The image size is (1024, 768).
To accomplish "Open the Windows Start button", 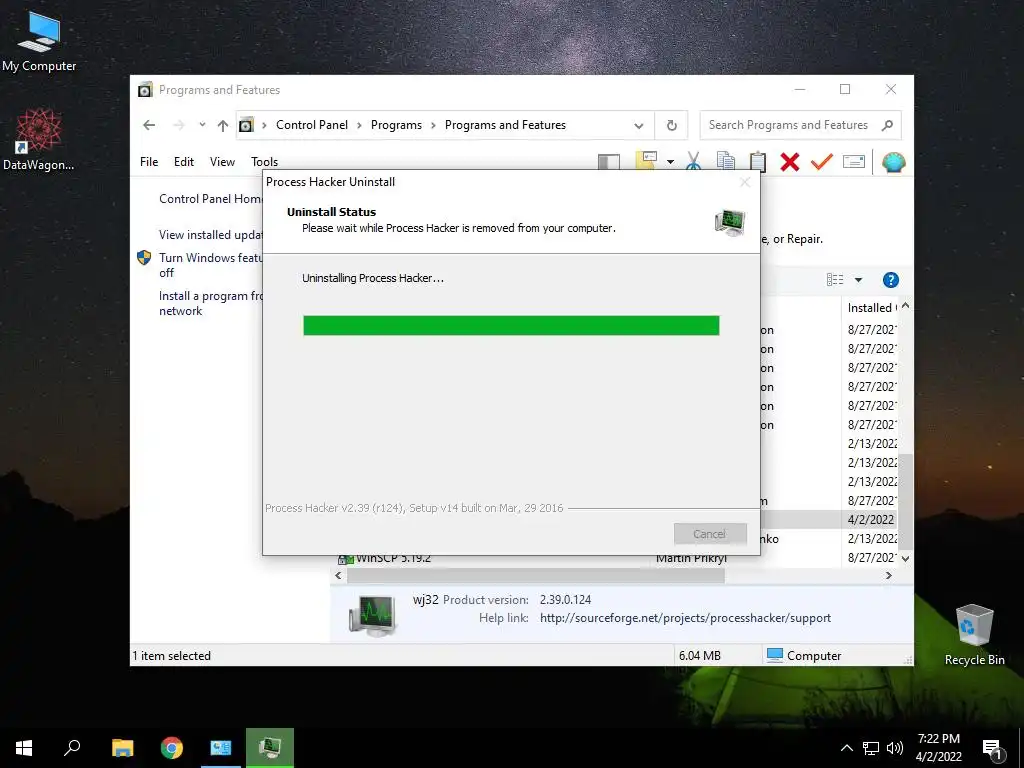I will 24,748.
